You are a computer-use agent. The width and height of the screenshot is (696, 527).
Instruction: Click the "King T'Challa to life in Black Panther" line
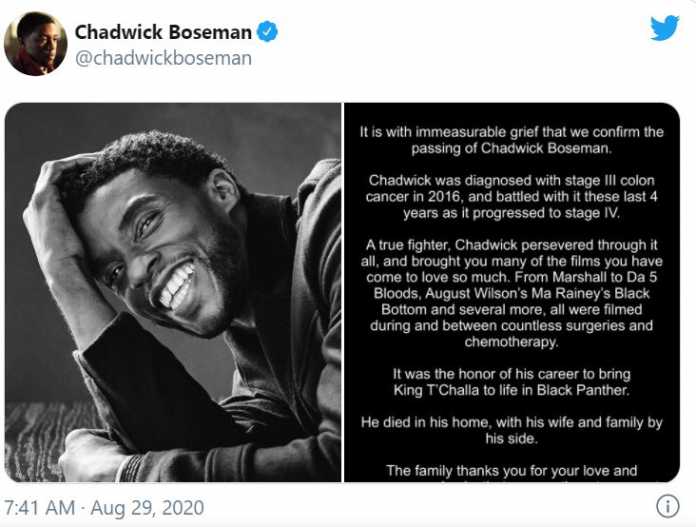pyautogui.click(x=512, y=390)
